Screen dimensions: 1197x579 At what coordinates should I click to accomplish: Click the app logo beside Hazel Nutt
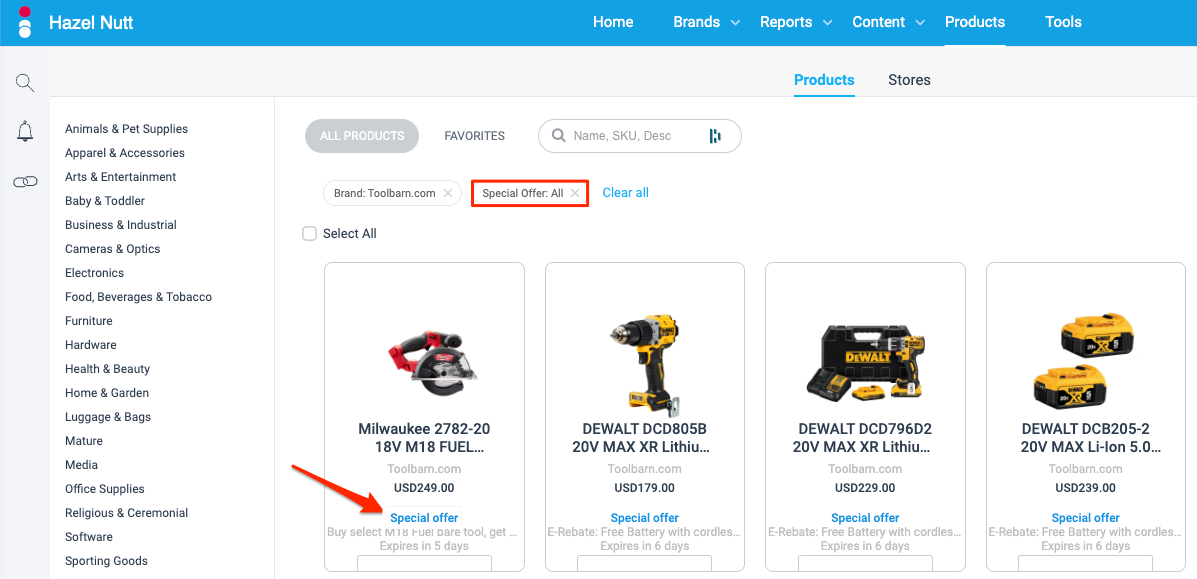[x=25, y=22]
